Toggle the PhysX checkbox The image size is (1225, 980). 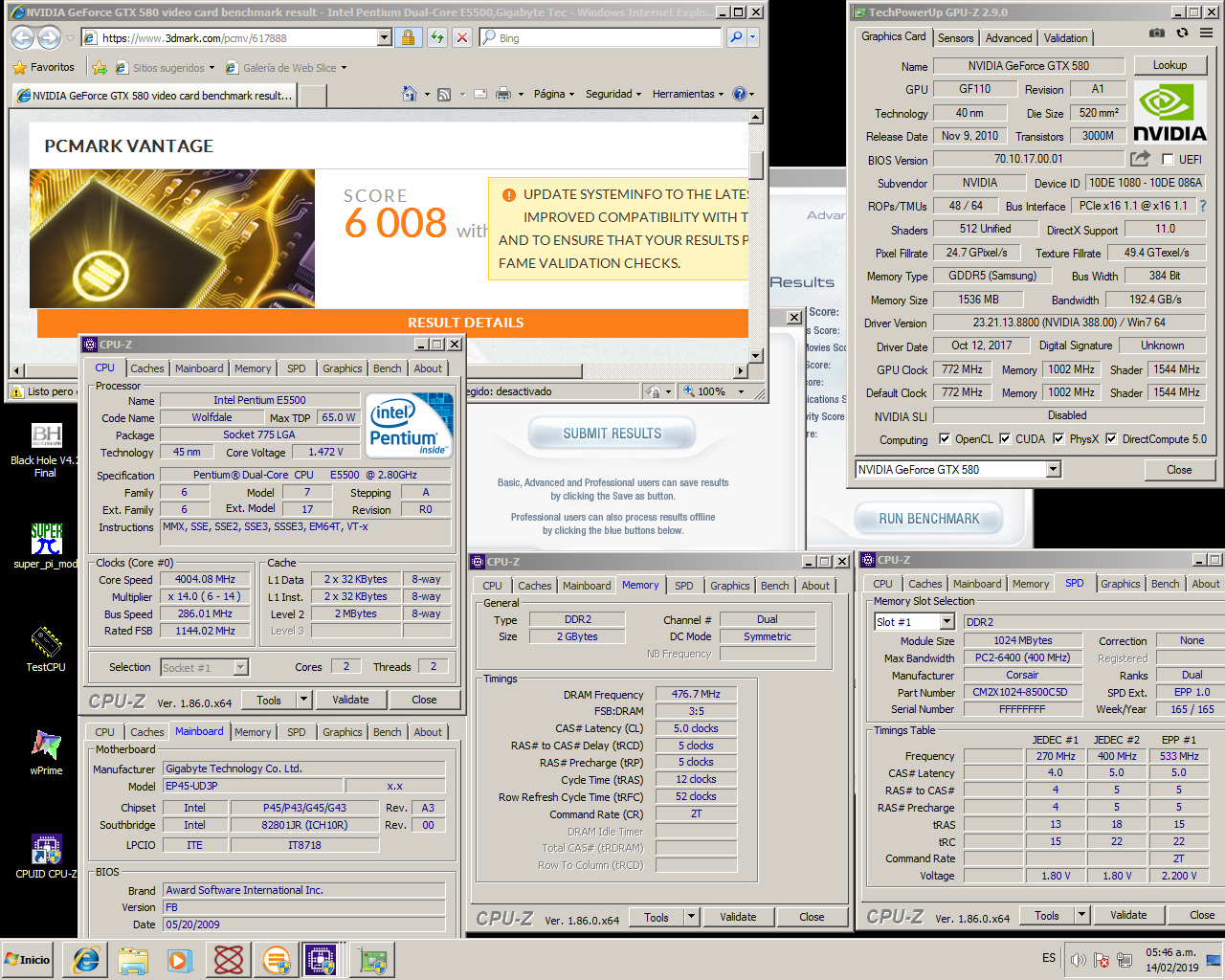[x=1058, y=439]
